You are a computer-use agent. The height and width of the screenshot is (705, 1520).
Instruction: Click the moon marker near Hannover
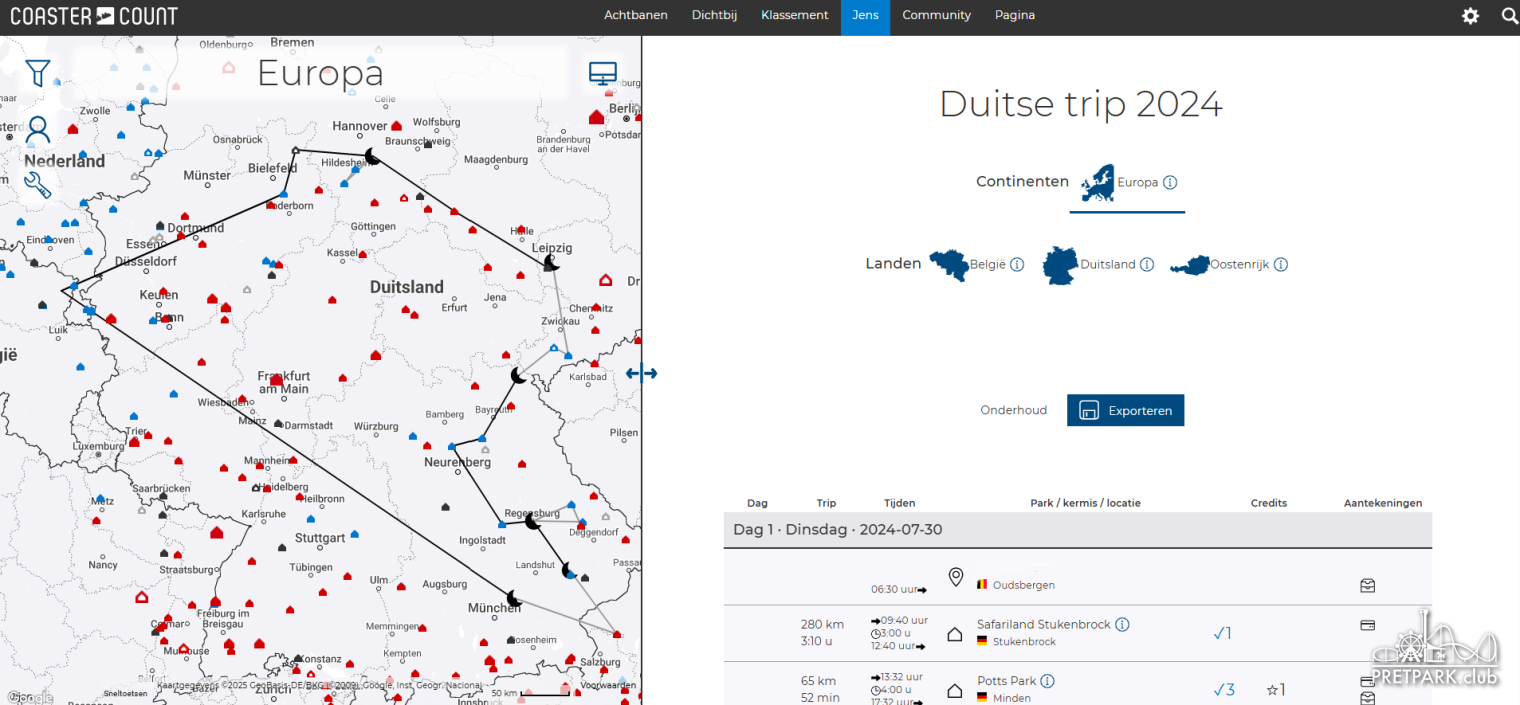coord(372,156)
